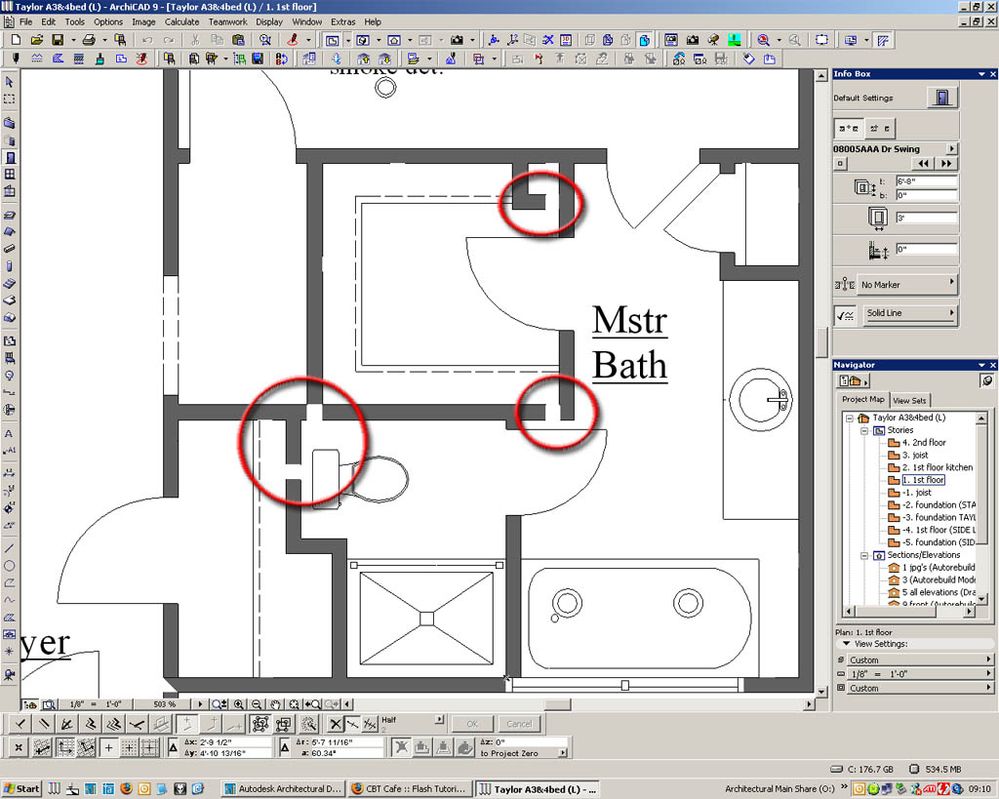999x799 pixels.
Task: Open Autodesk Architectural Desktop taskbar item
Action: point(283,789)
